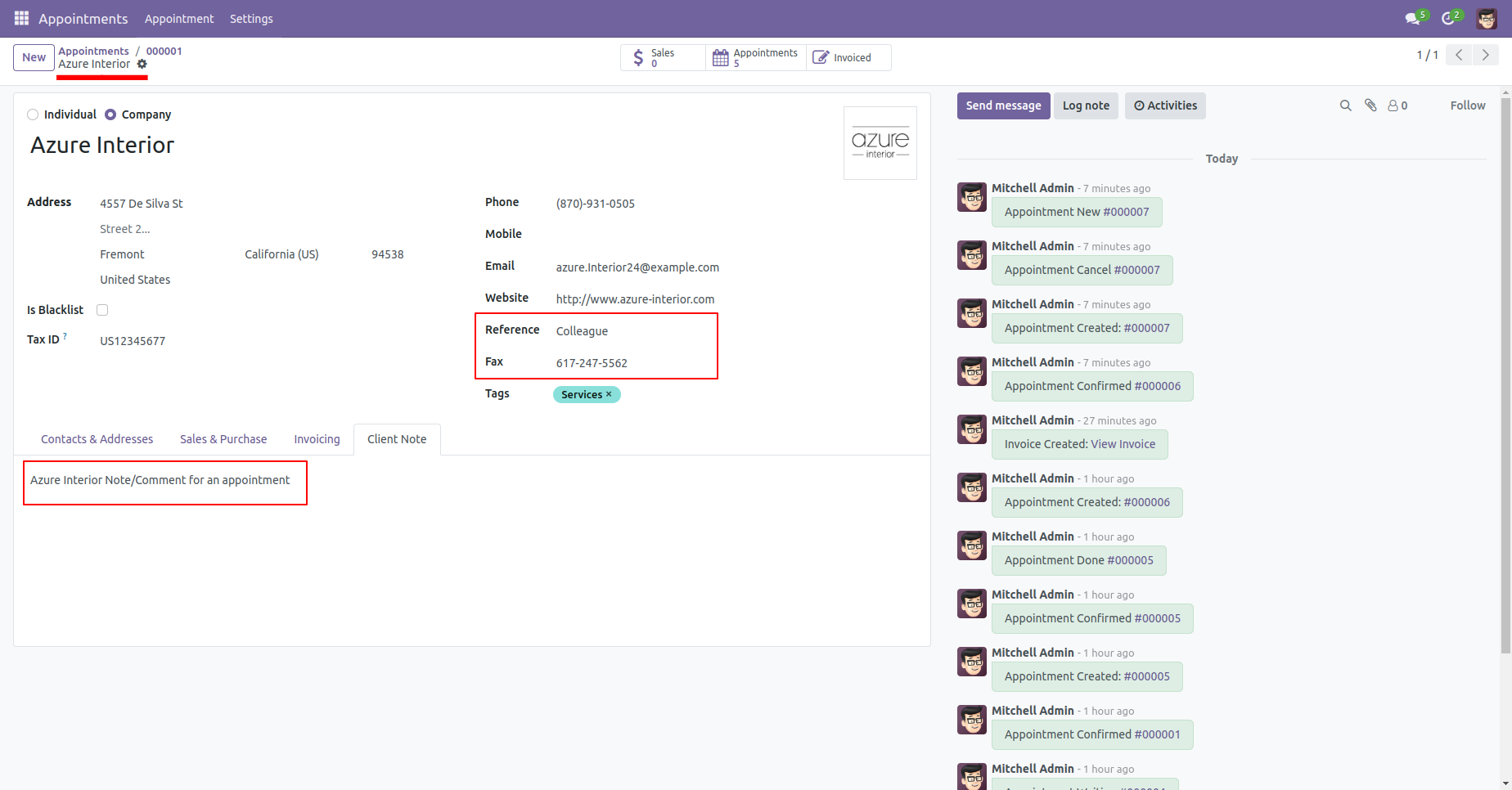
Task: Click Send message button
Action: click(1003, 105)
